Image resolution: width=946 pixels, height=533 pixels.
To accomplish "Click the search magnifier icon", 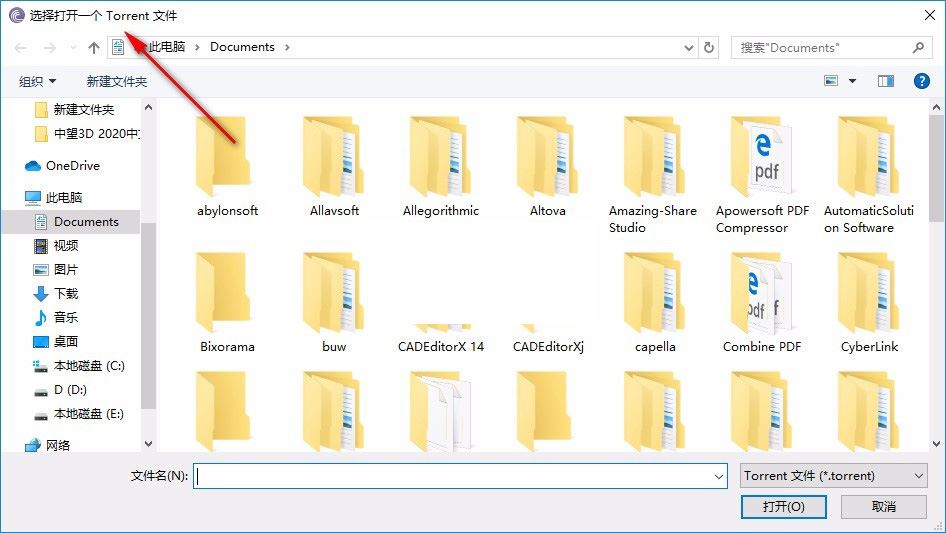I will [x=918, y=47].
